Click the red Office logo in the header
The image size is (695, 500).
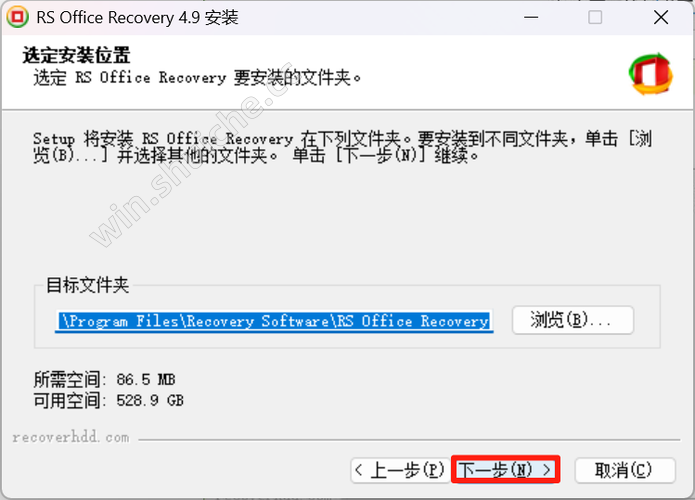coord(651,74)
